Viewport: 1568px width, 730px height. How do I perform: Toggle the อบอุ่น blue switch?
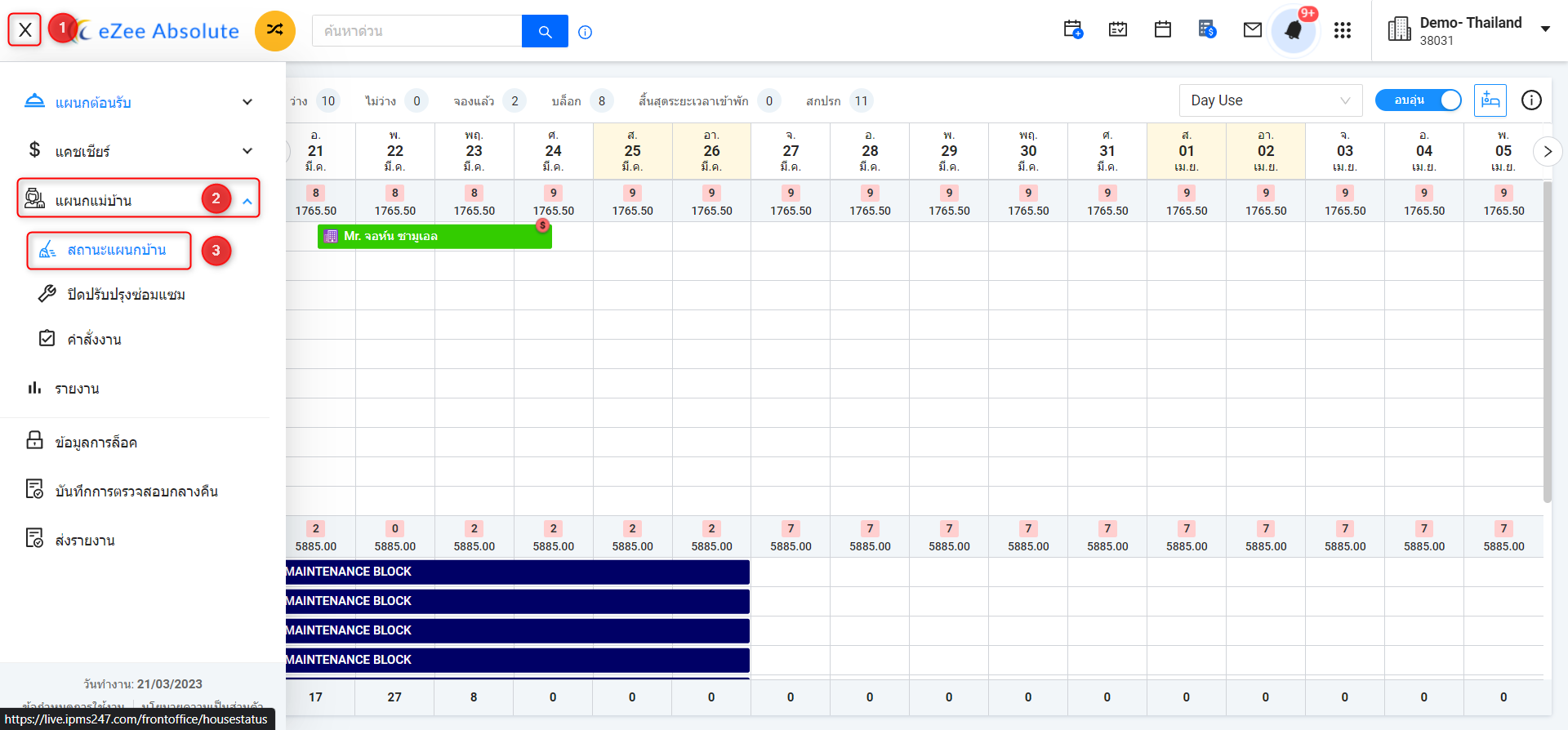coord(1418,100)
